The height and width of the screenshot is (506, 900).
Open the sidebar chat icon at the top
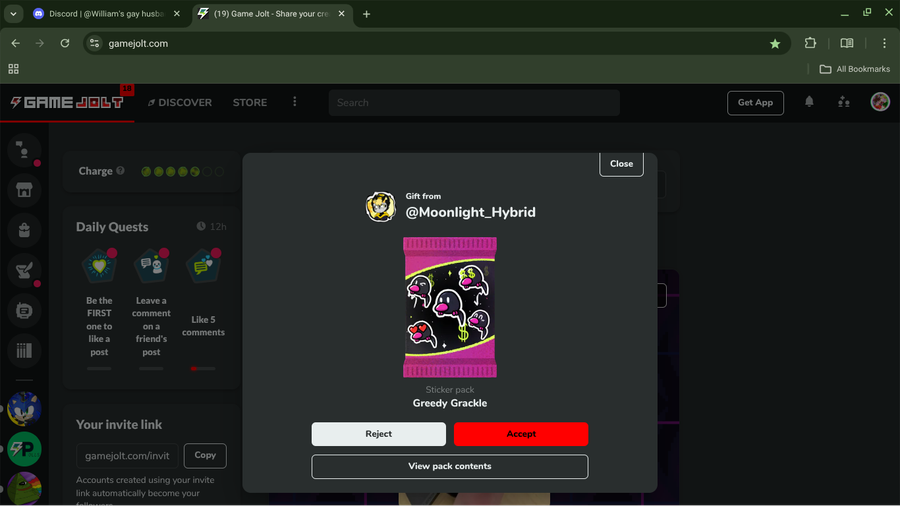(24, 150)
